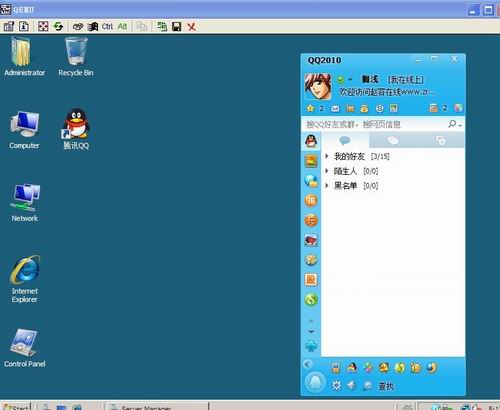Click the QQ penguin sidebar icon
Image resolution: width=500 pixels, height=410 pixels.
[311, 141]
